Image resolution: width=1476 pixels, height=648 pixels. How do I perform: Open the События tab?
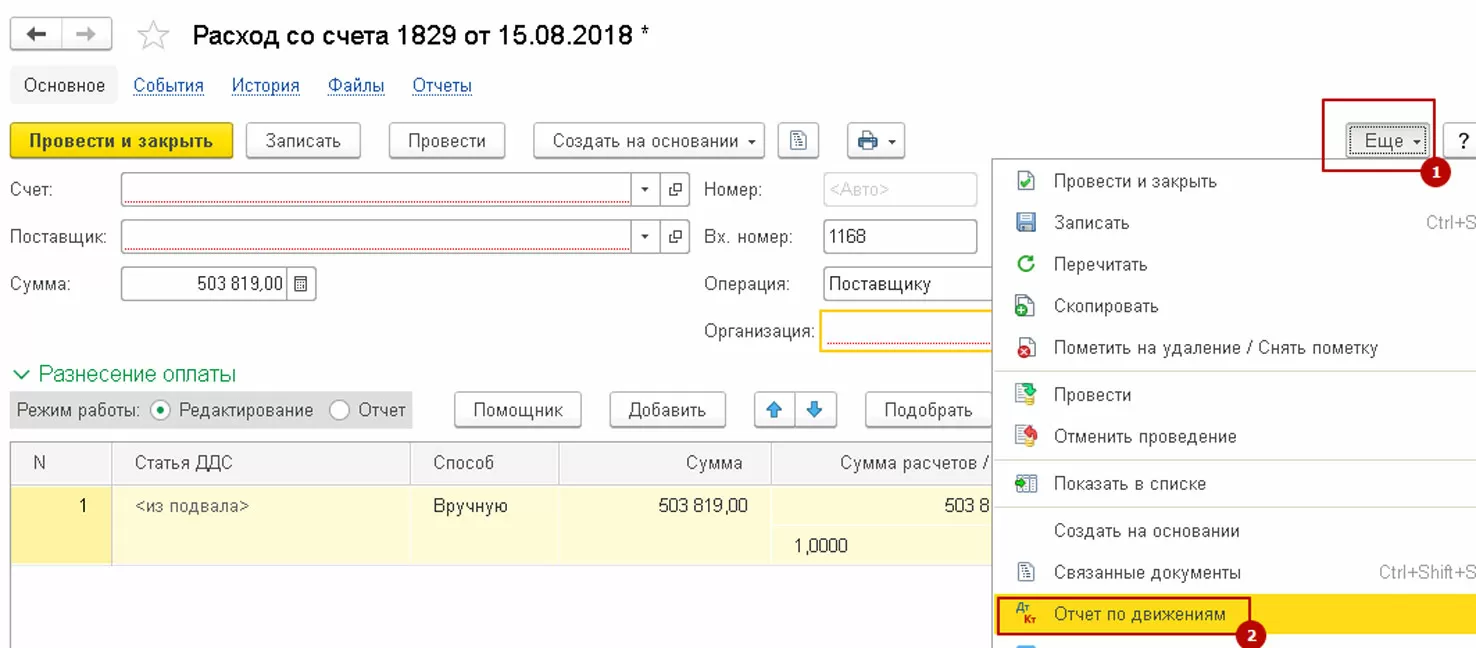(x=168, y=86)
